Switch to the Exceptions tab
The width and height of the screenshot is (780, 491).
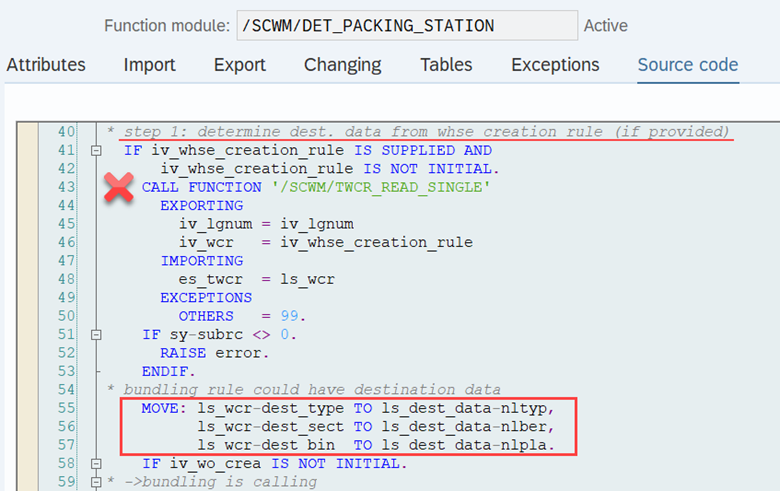click(555, 65)
